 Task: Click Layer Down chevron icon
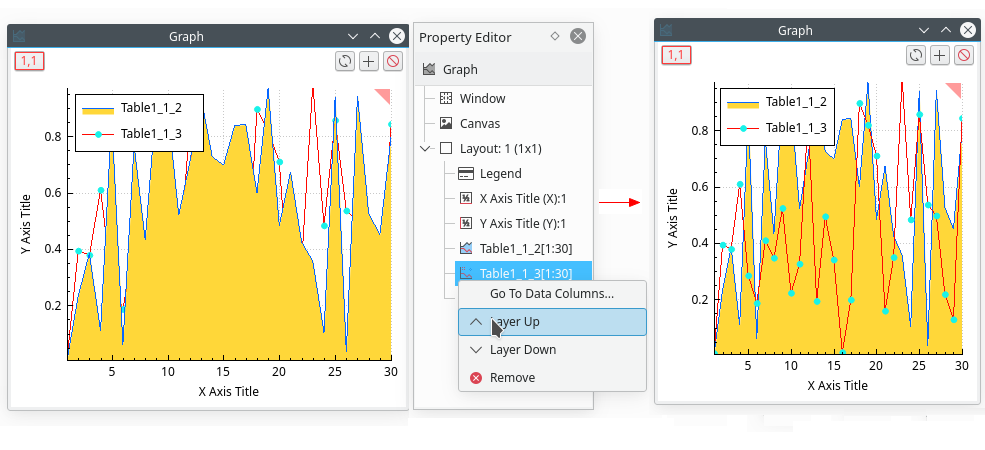(x=476, y=349)
